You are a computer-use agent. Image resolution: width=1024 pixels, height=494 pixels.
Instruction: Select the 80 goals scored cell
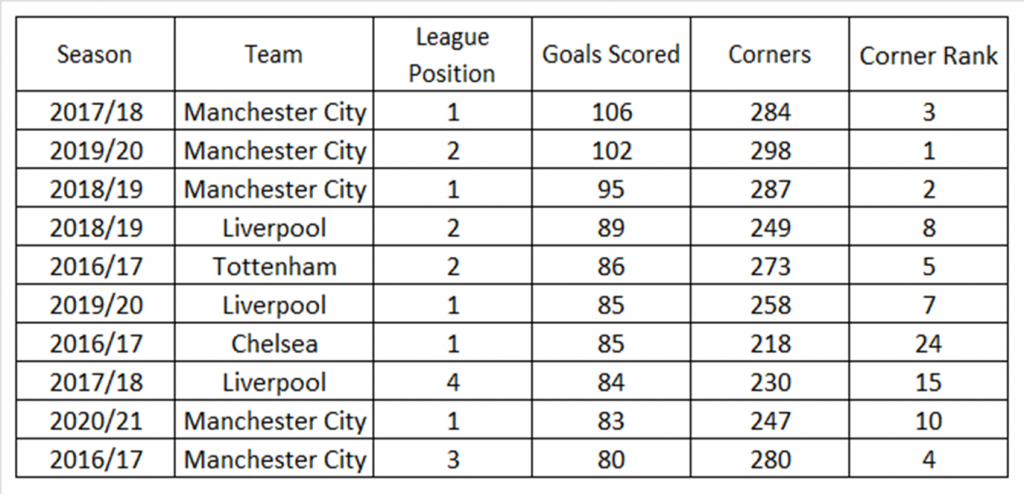click(x=611, y=459)
